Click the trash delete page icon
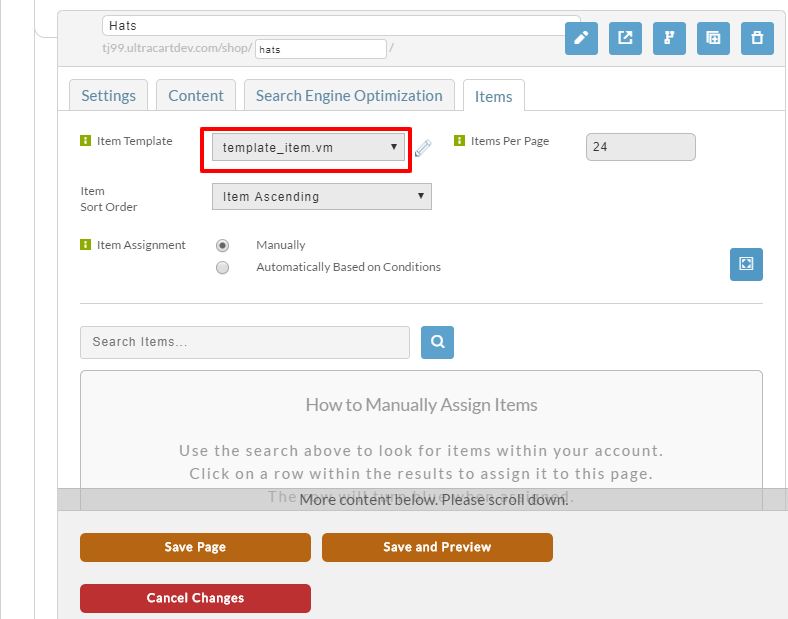Viewport: 788px width, 619px height. click(x=757, y=38)
